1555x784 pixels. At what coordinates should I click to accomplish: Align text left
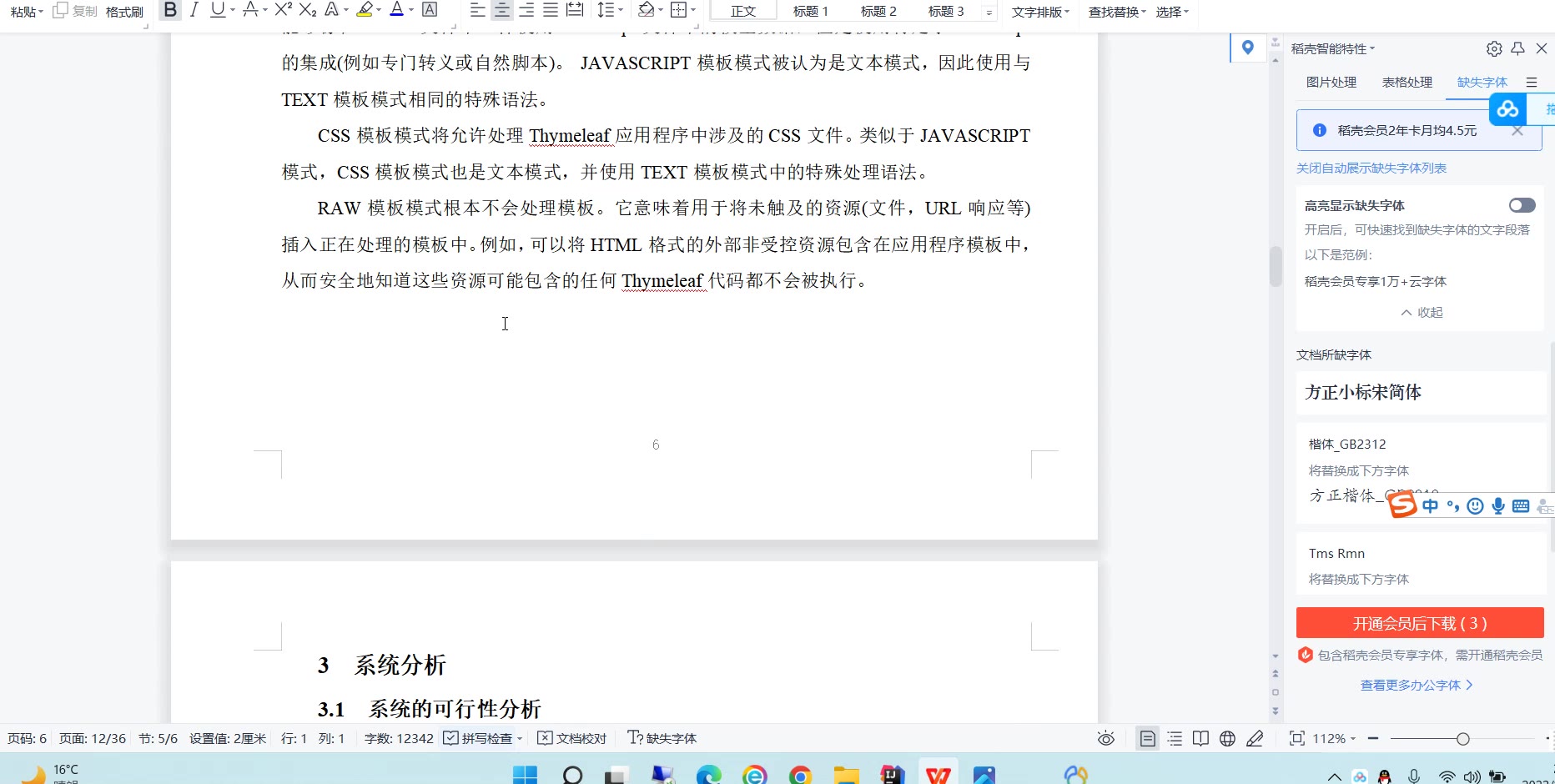[477, 10]
